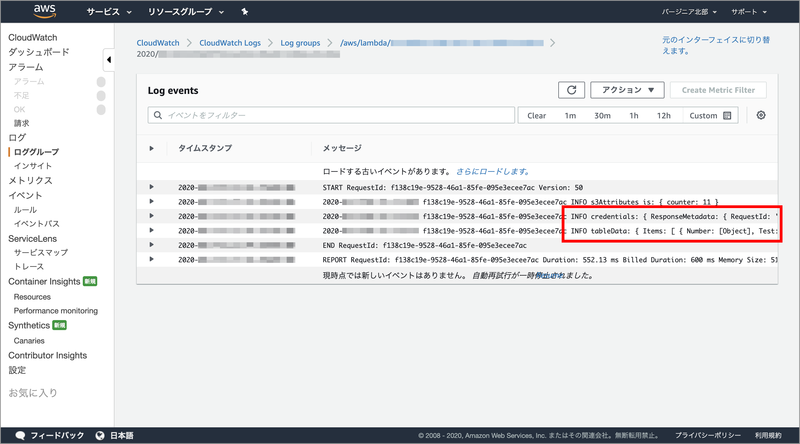This screenshot has height=444, width=800.
Task: Open アラーム section in the sidebar
Action: coord(26,67)
